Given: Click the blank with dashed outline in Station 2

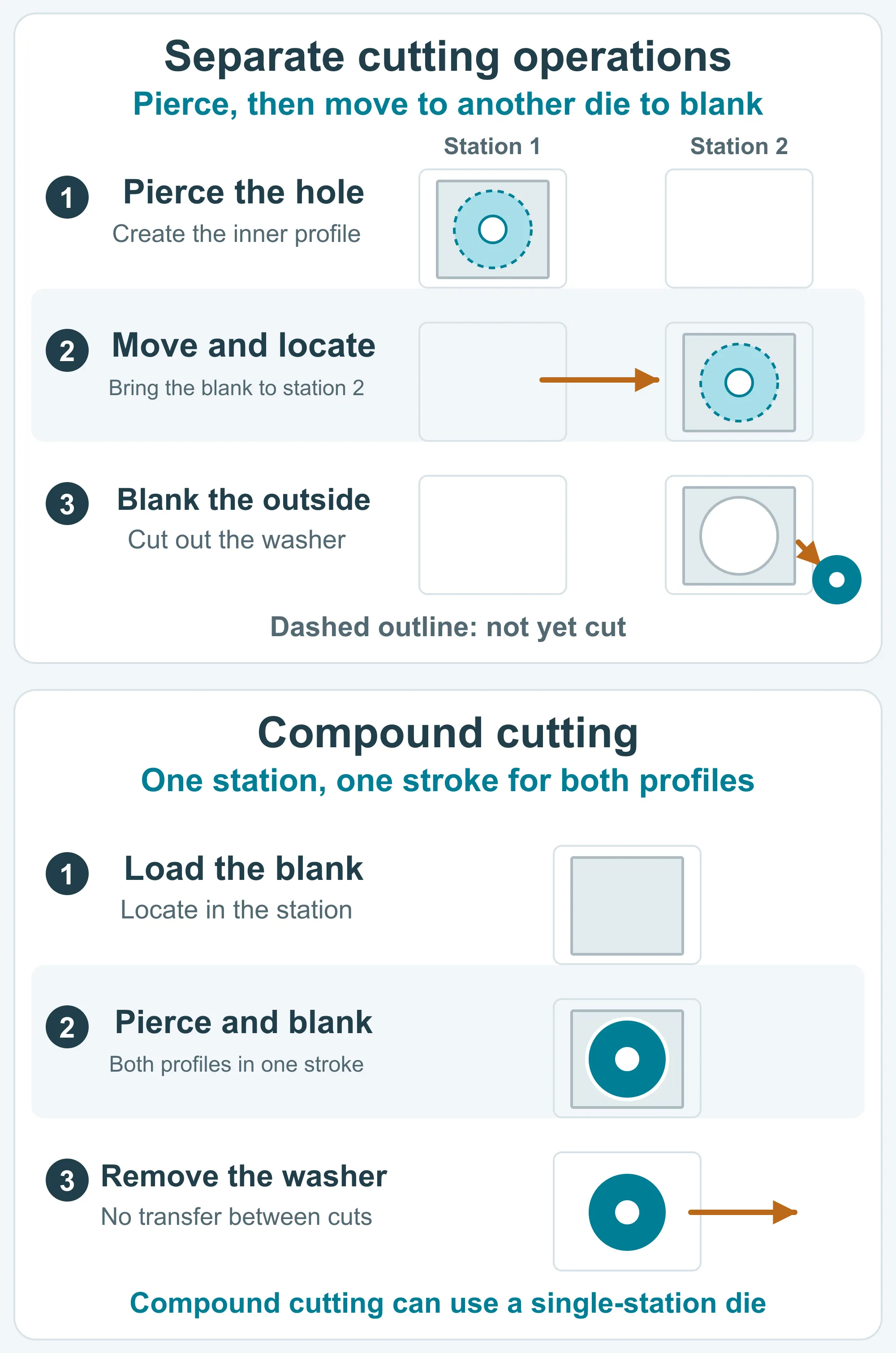Looking at the screenshot, I should 739,382.
